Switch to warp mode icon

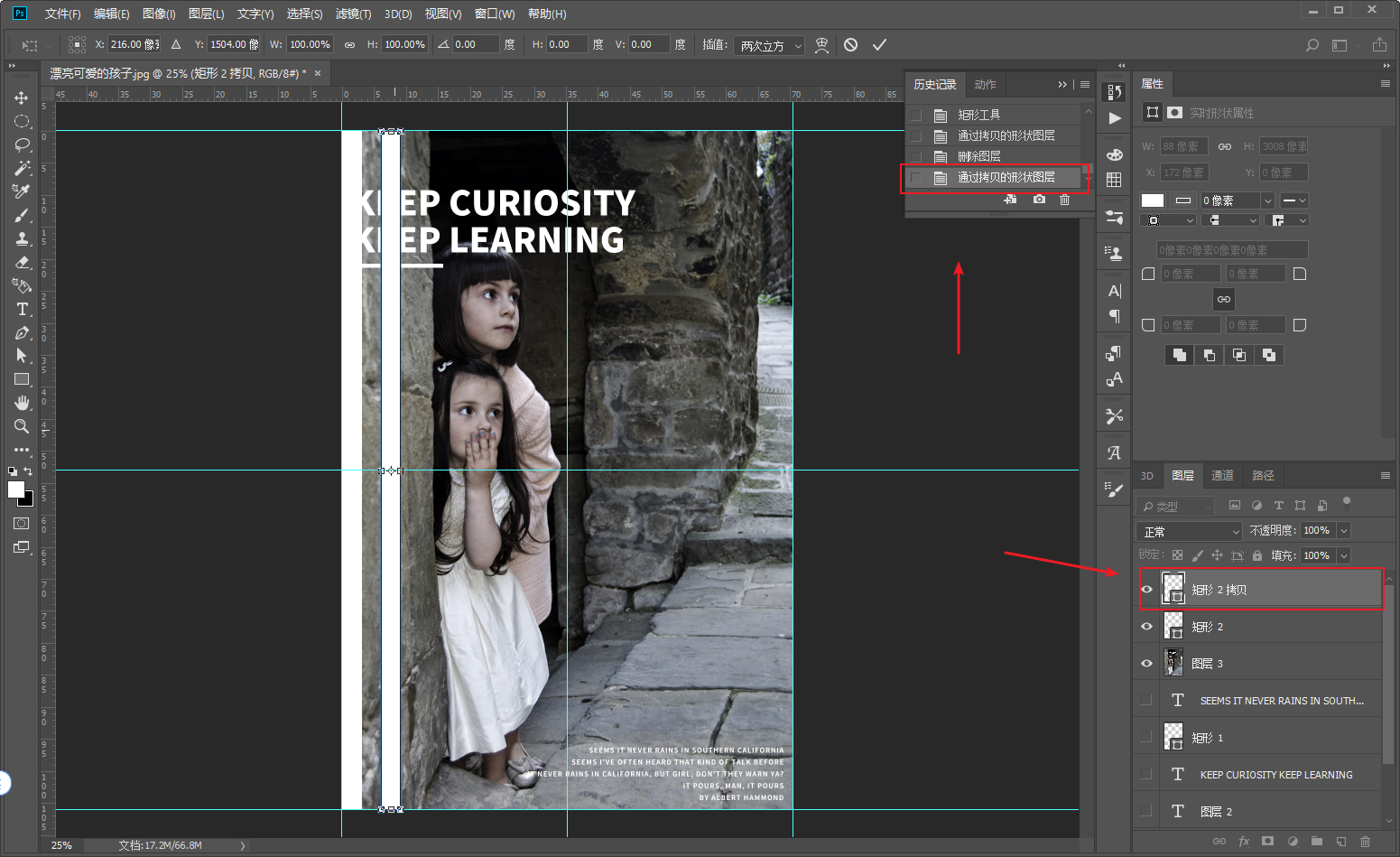point(821,44)
